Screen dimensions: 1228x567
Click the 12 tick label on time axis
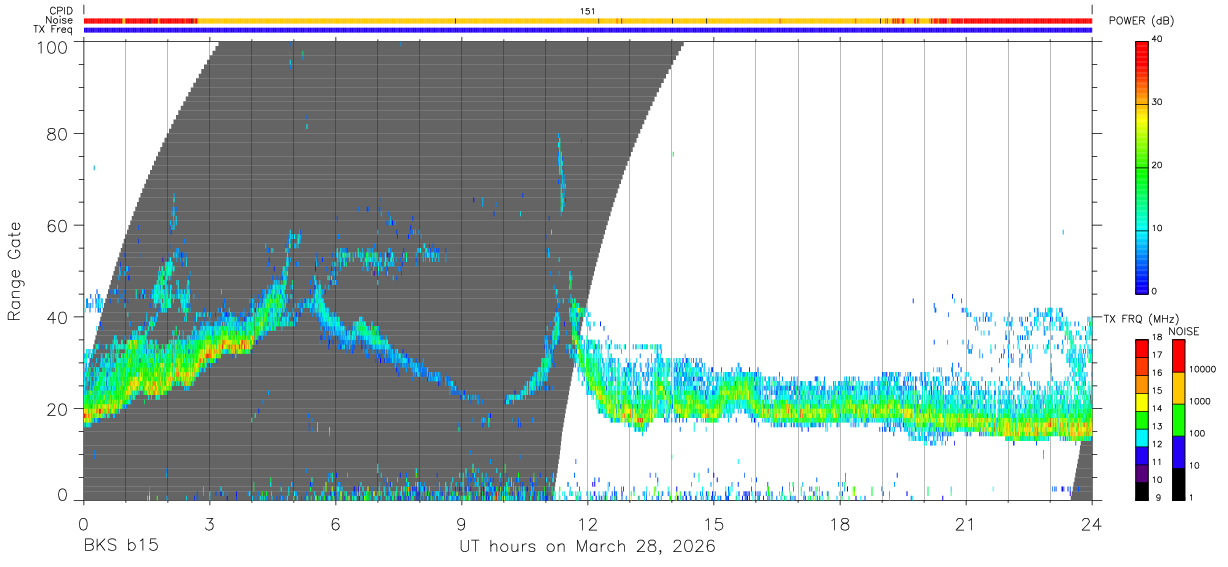tap(587, 524)
